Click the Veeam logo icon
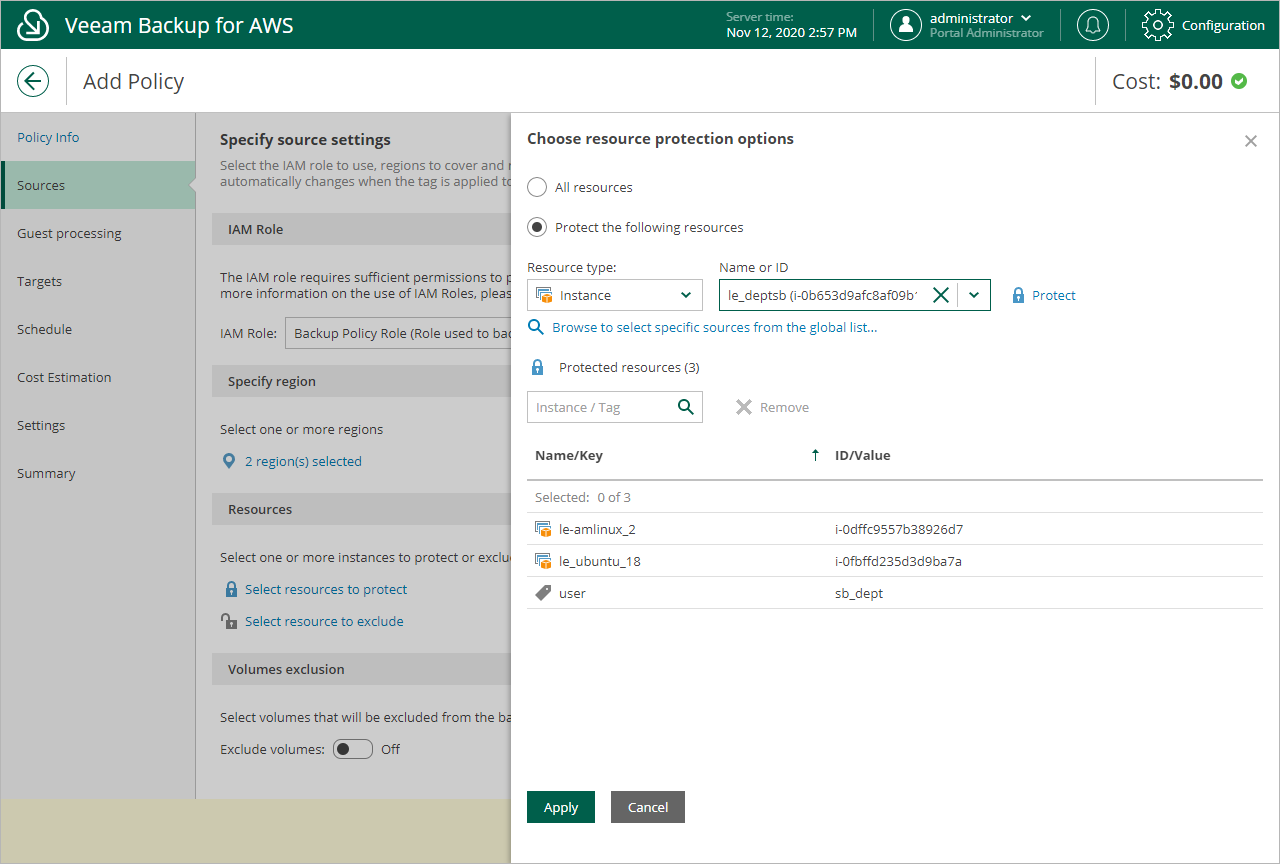 [33, 25]
